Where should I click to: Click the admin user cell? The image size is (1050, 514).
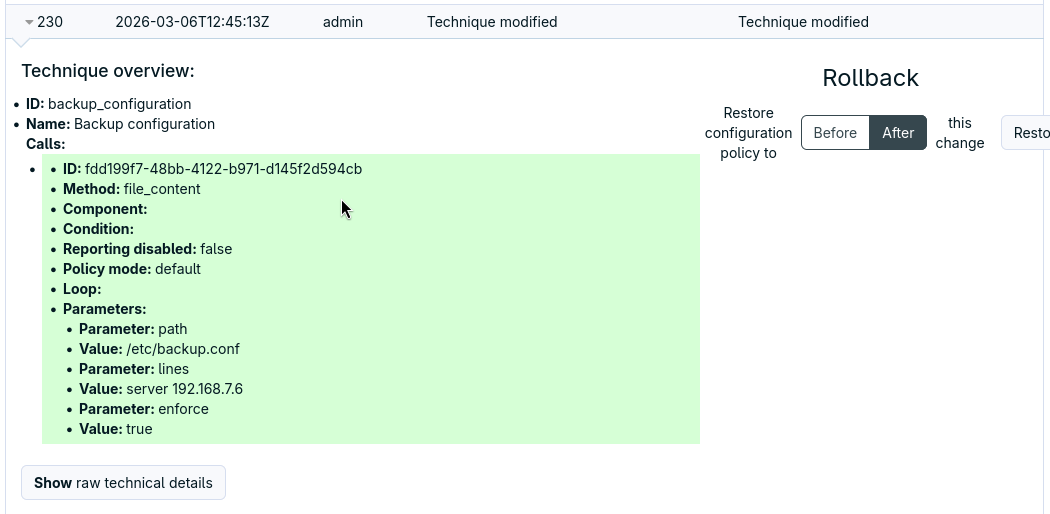pyautogui.click(x=343, y=22)
